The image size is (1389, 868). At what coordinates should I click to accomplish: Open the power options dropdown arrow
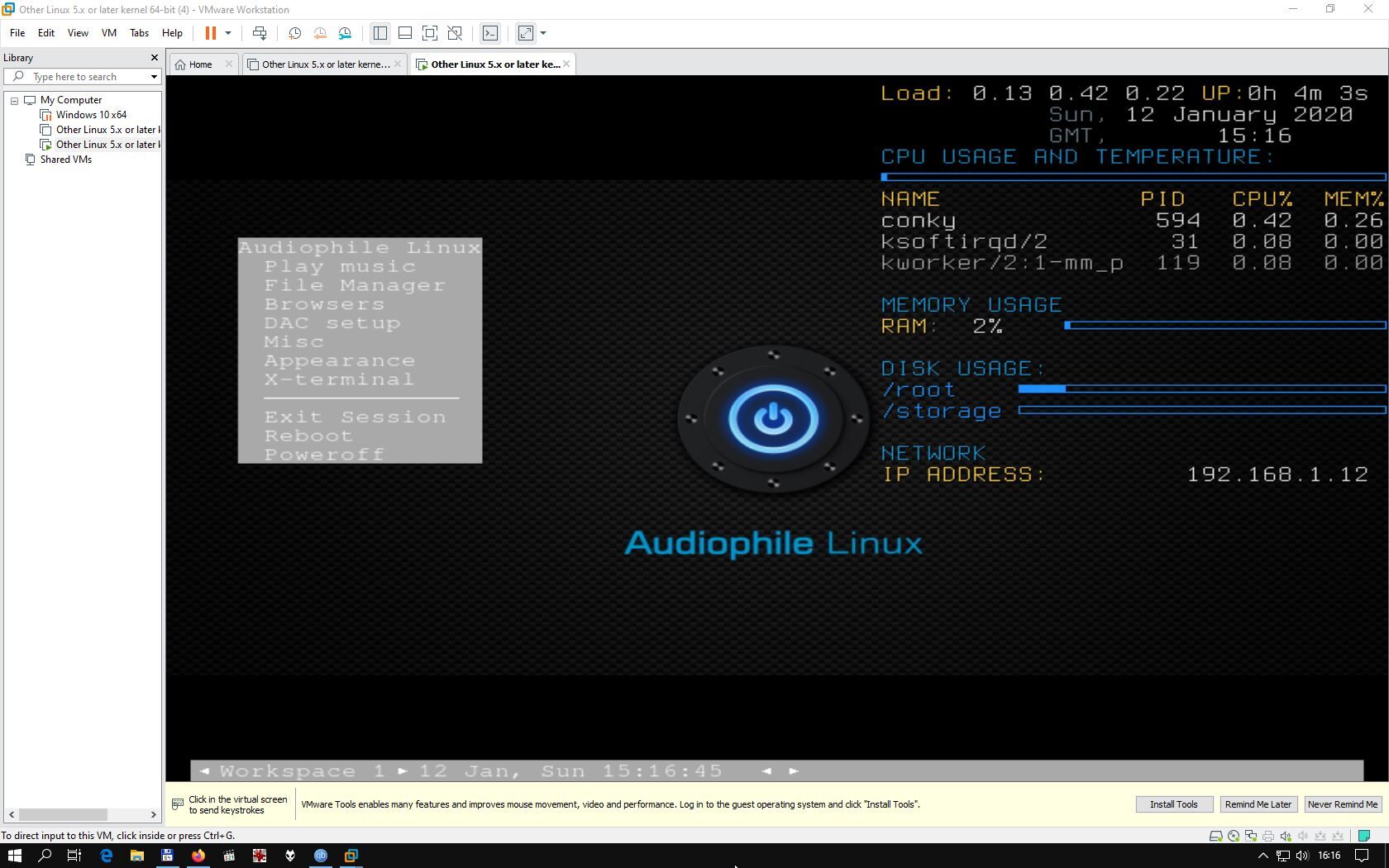pos(228,33)
